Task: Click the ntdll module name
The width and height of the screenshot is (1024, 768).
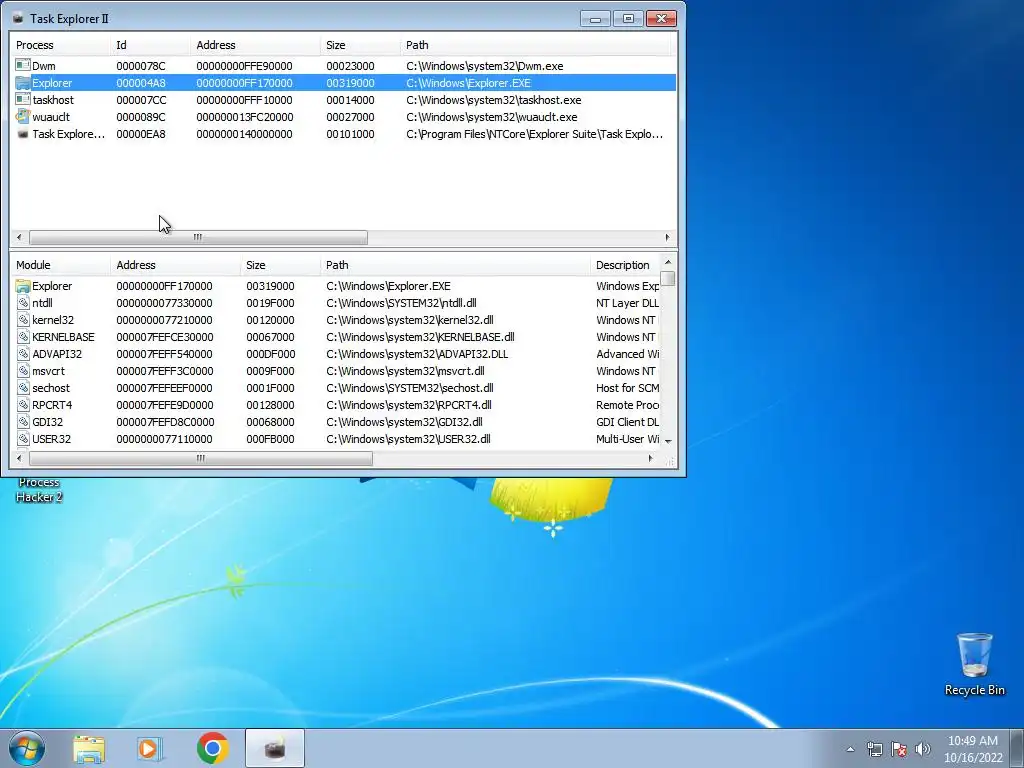Action: (42, 303)
